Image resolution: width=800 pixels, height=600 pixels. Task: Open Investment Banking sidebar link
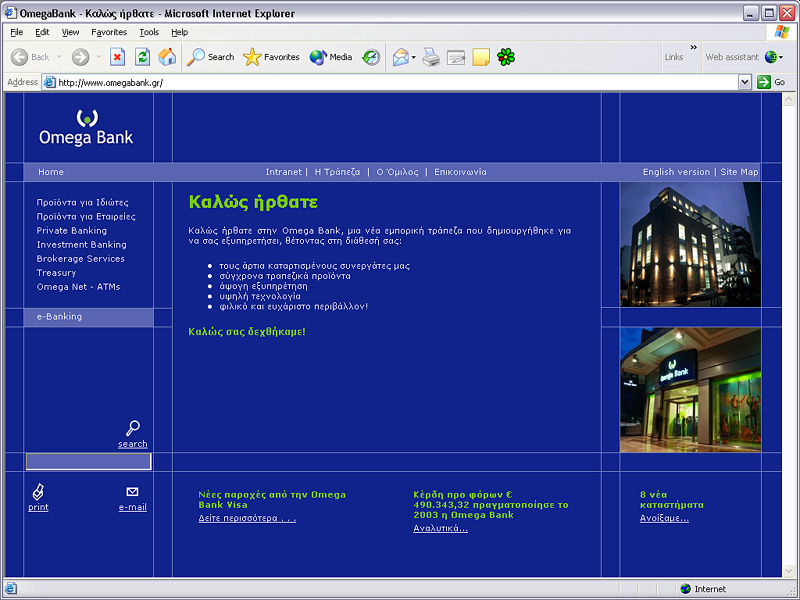[x=82, y=245]
